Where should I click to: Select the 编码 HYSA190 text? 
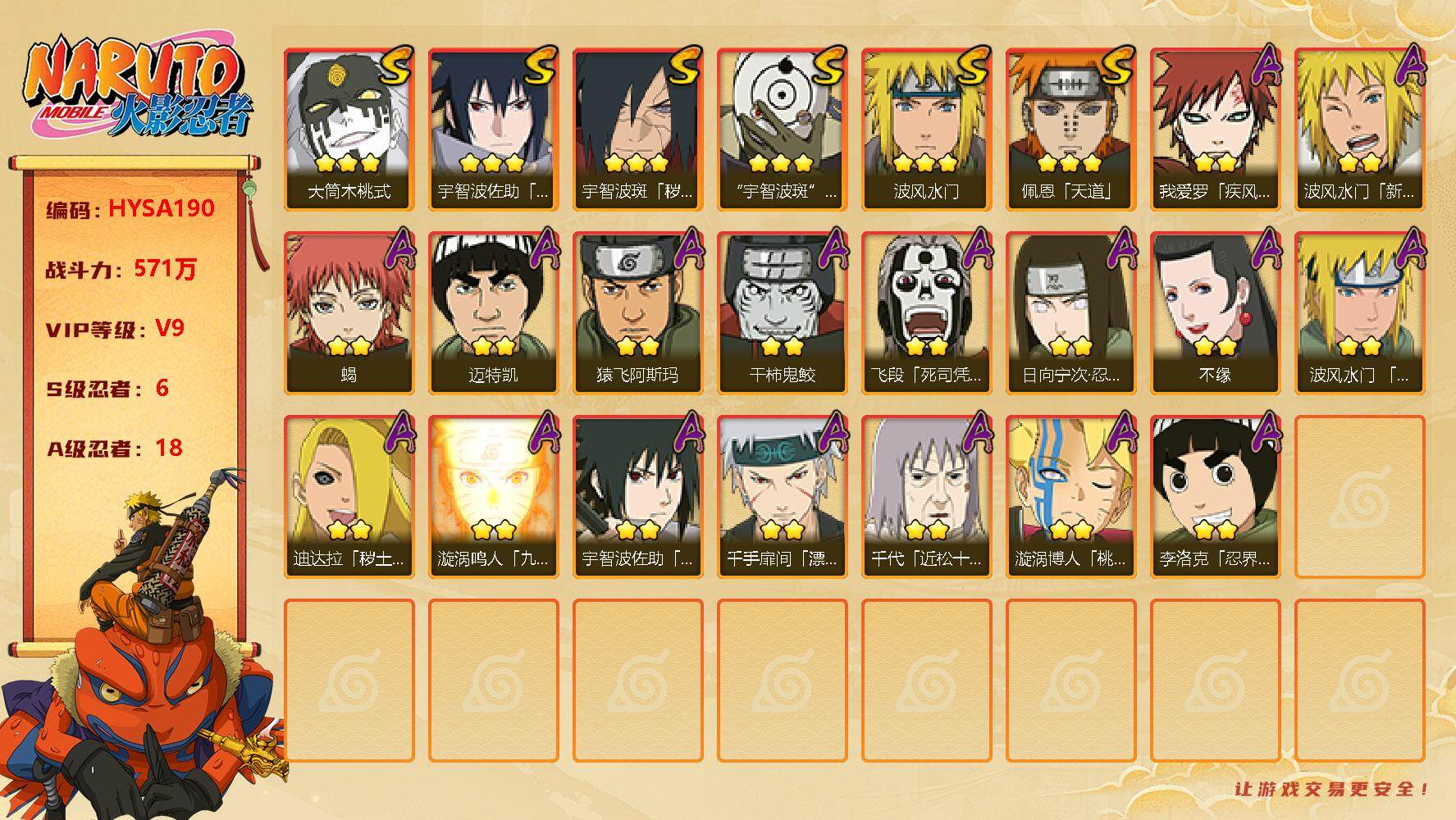point(130,208)
